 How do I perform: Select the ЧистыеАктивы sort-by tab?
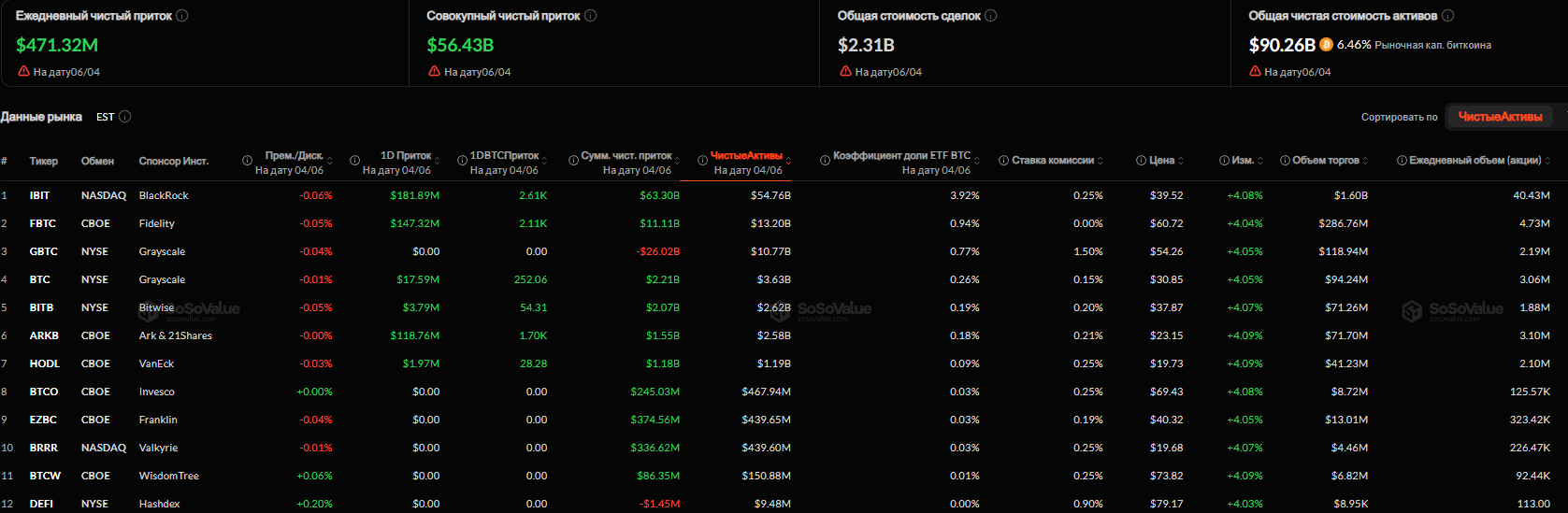pos(1500,117)
